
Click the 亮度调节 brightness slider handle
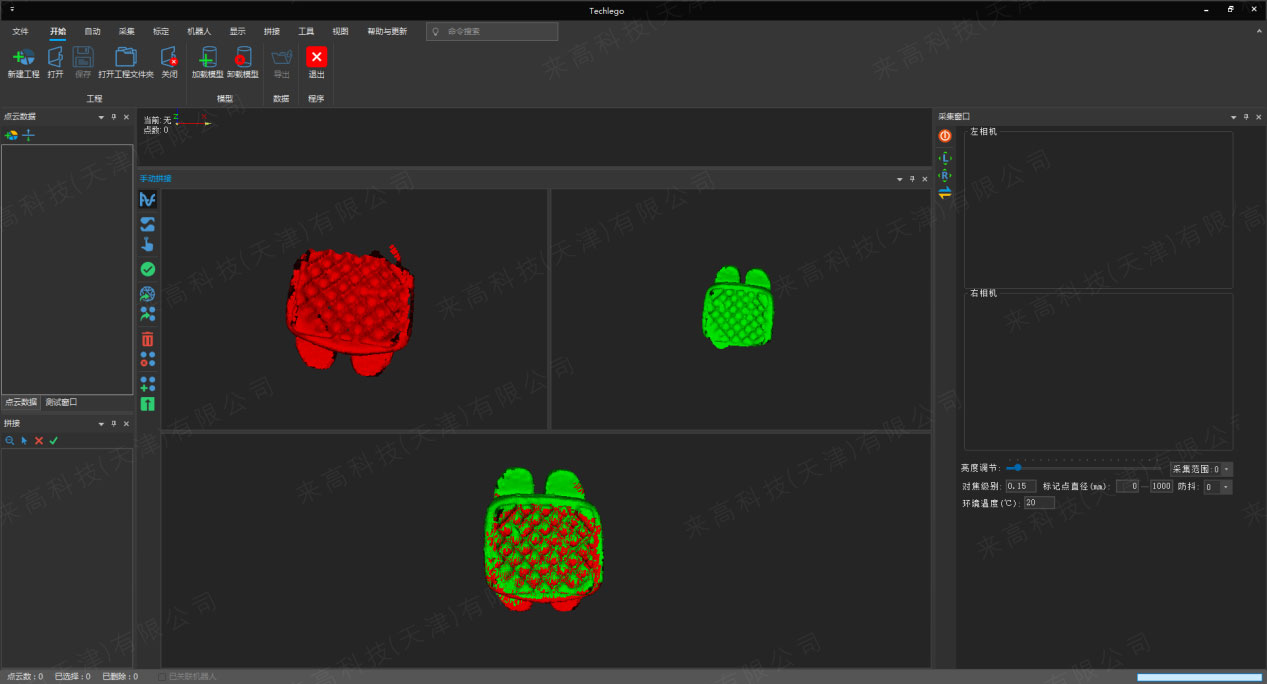coord(1018,467)
